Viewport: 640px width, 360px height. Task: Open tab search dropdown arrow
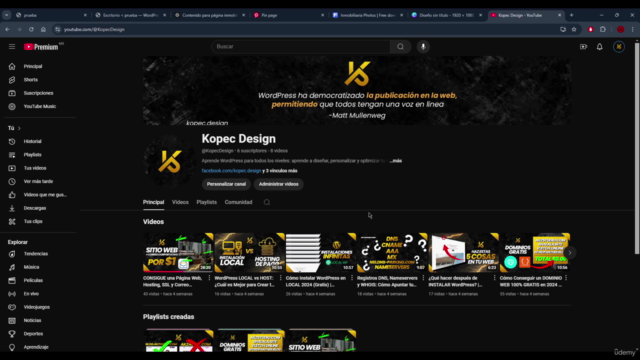point(7,15)
